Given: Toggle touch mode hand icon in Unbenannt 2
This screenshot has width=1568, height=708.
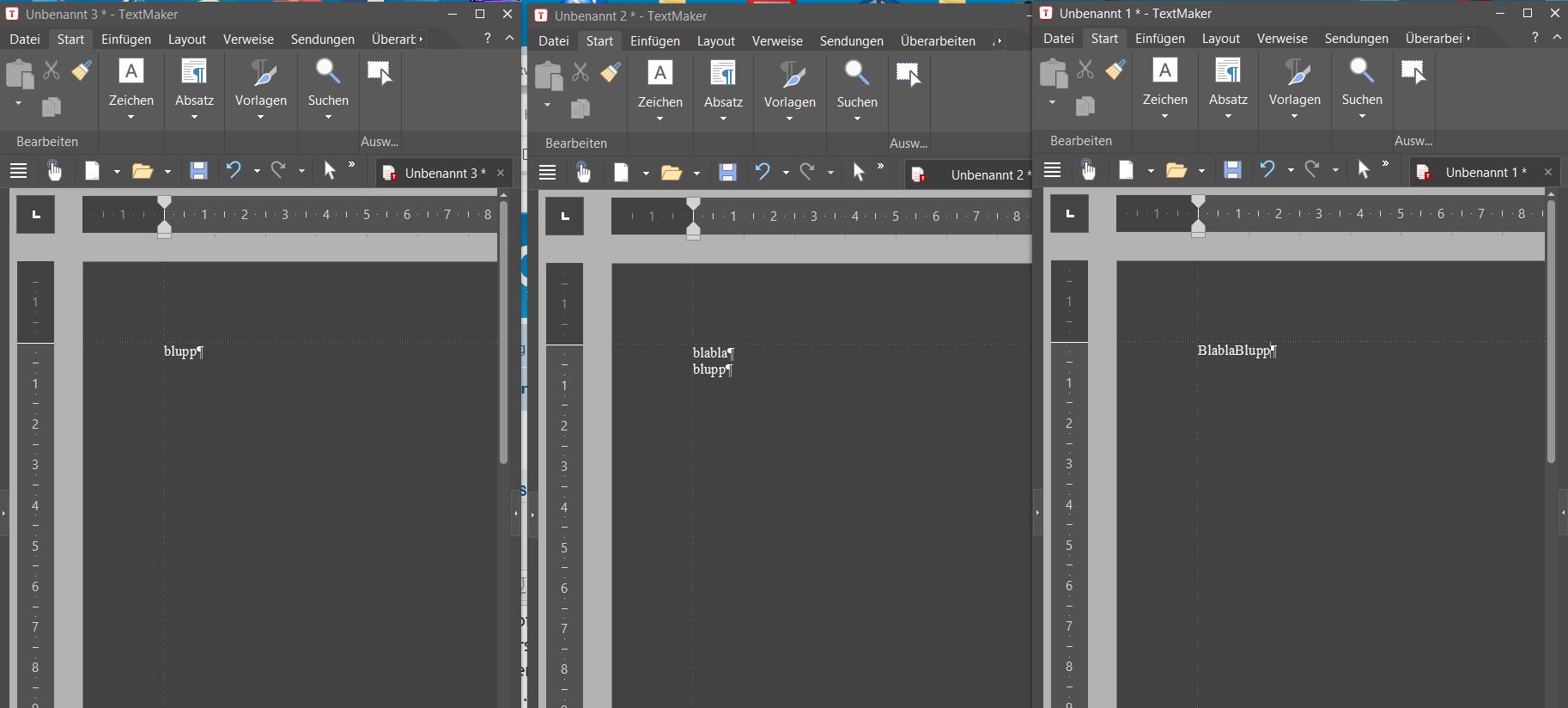Looking at the screenshot, I should point(583,173).
